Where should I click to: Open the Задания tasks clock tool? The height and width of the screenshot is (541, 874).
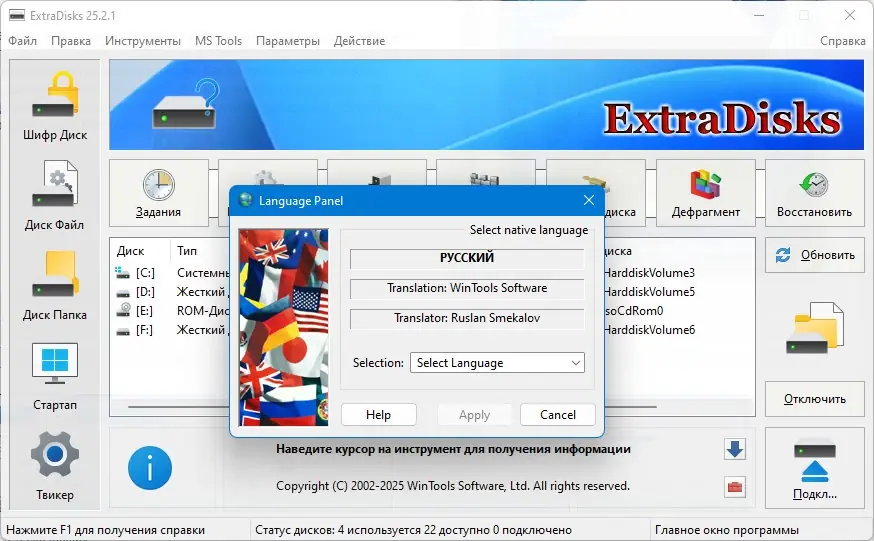pyautogui.click(x=159, y=193)
